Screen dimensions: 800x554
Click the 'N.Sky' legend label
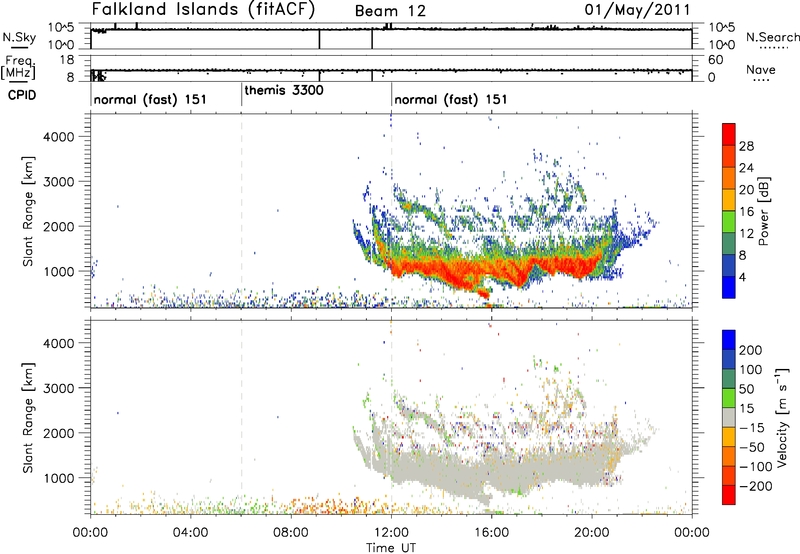[19, 37]
